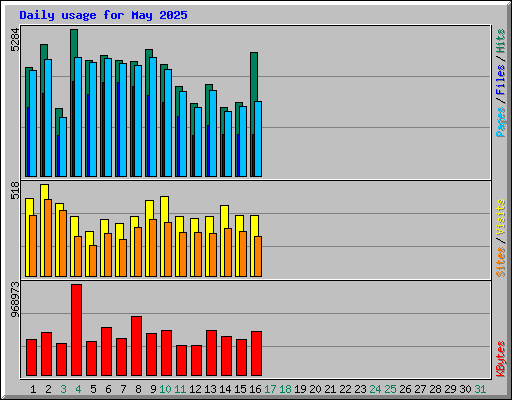Click the yellow Visits bar for day 10

click(x=164, y=209)
